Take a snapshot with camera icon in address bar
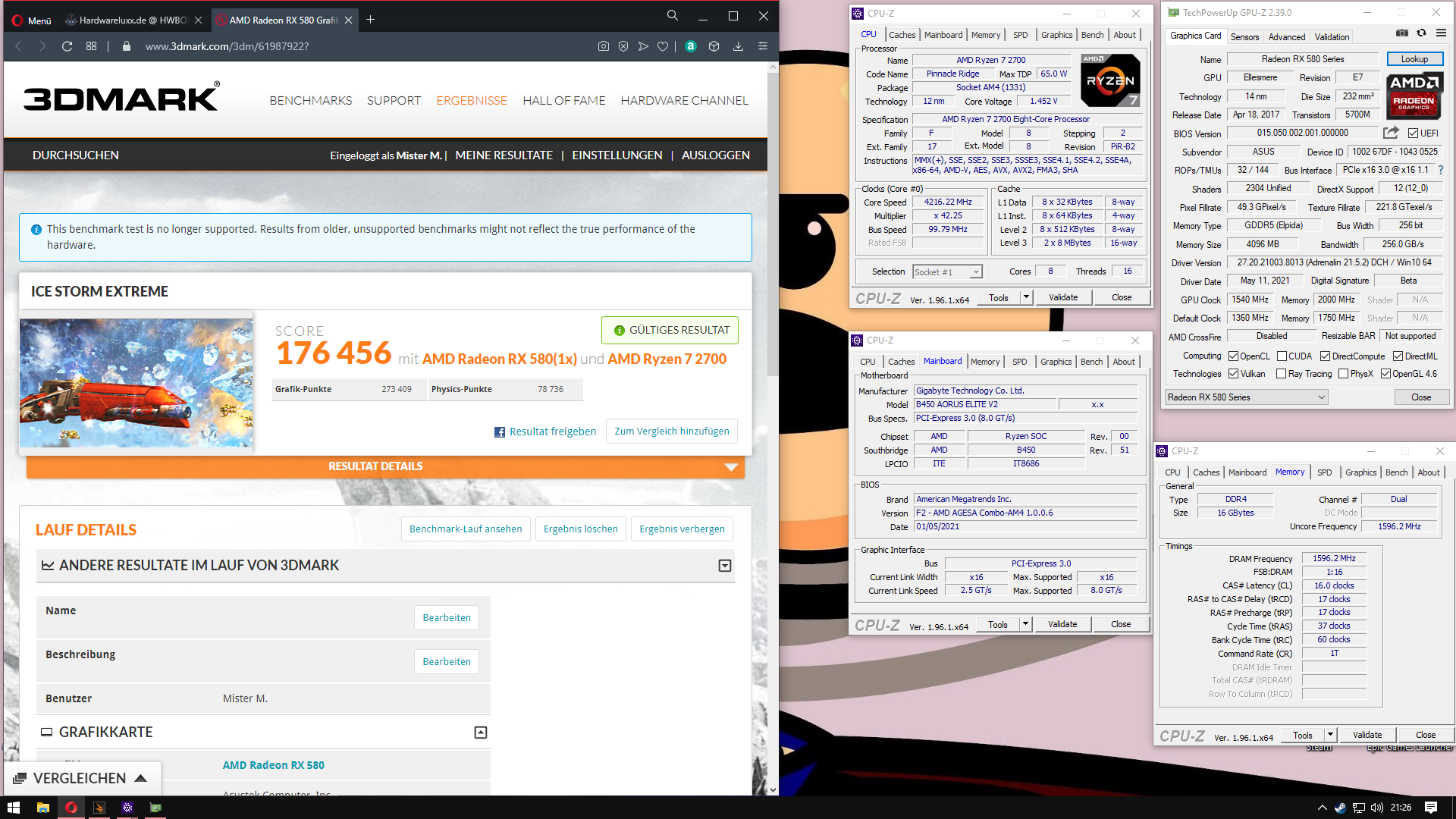 [x=603, y=46]
